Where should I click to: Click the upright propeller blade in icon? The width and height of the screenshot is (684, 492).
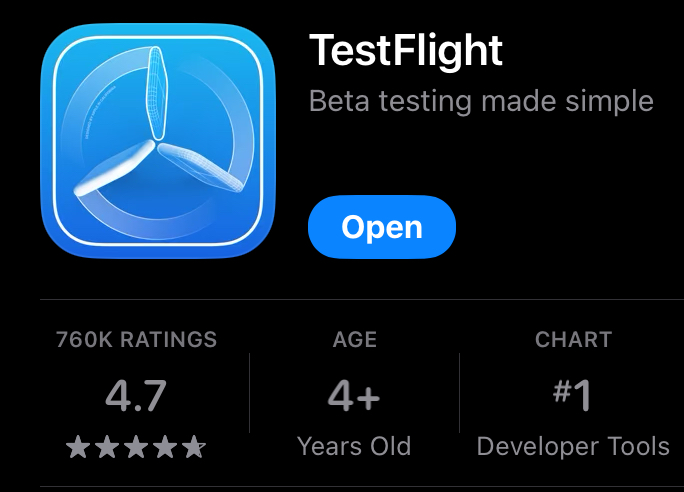coord(156,92)
